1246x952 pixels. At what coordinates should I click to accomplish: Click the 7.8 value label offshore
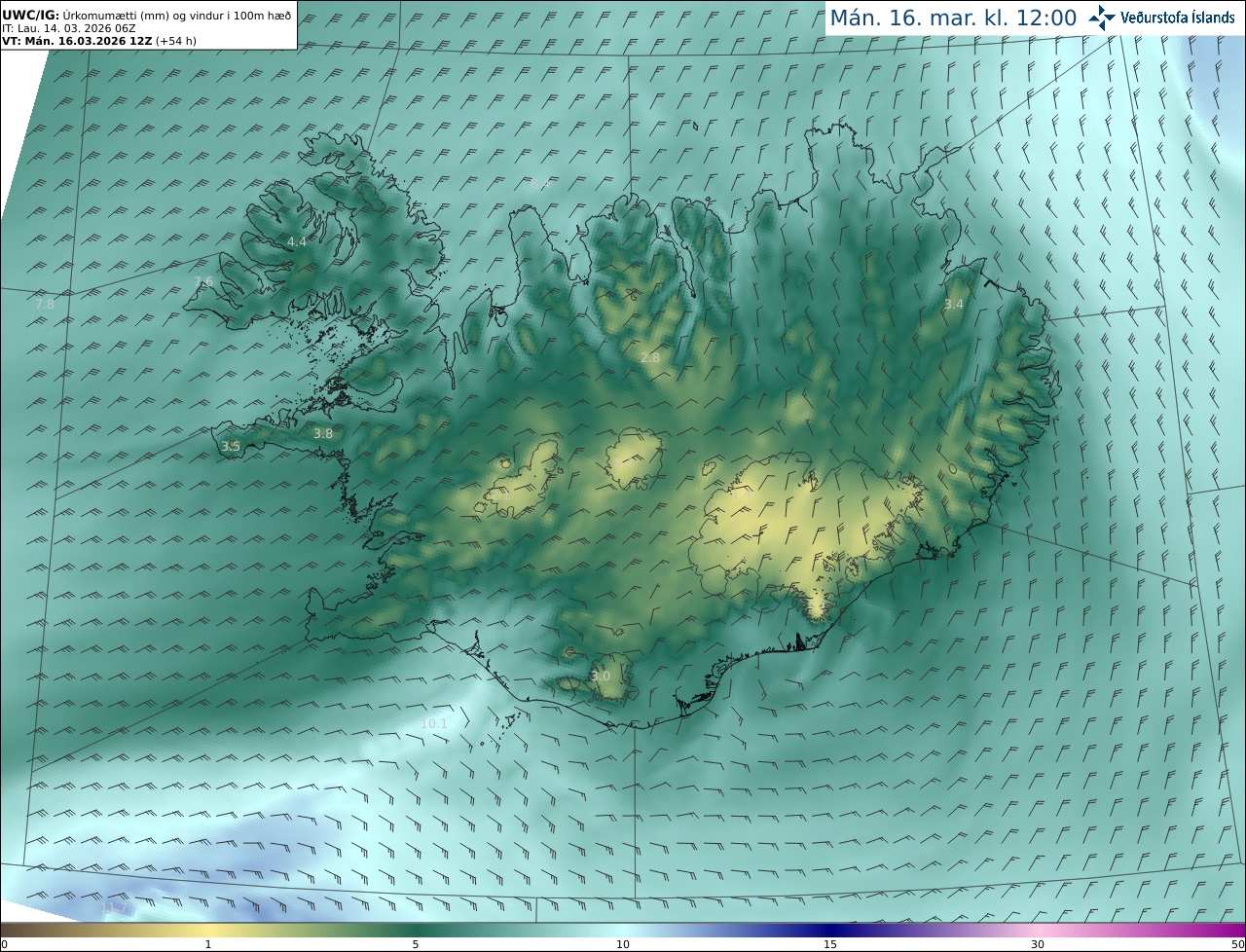[x=45, y=305]
